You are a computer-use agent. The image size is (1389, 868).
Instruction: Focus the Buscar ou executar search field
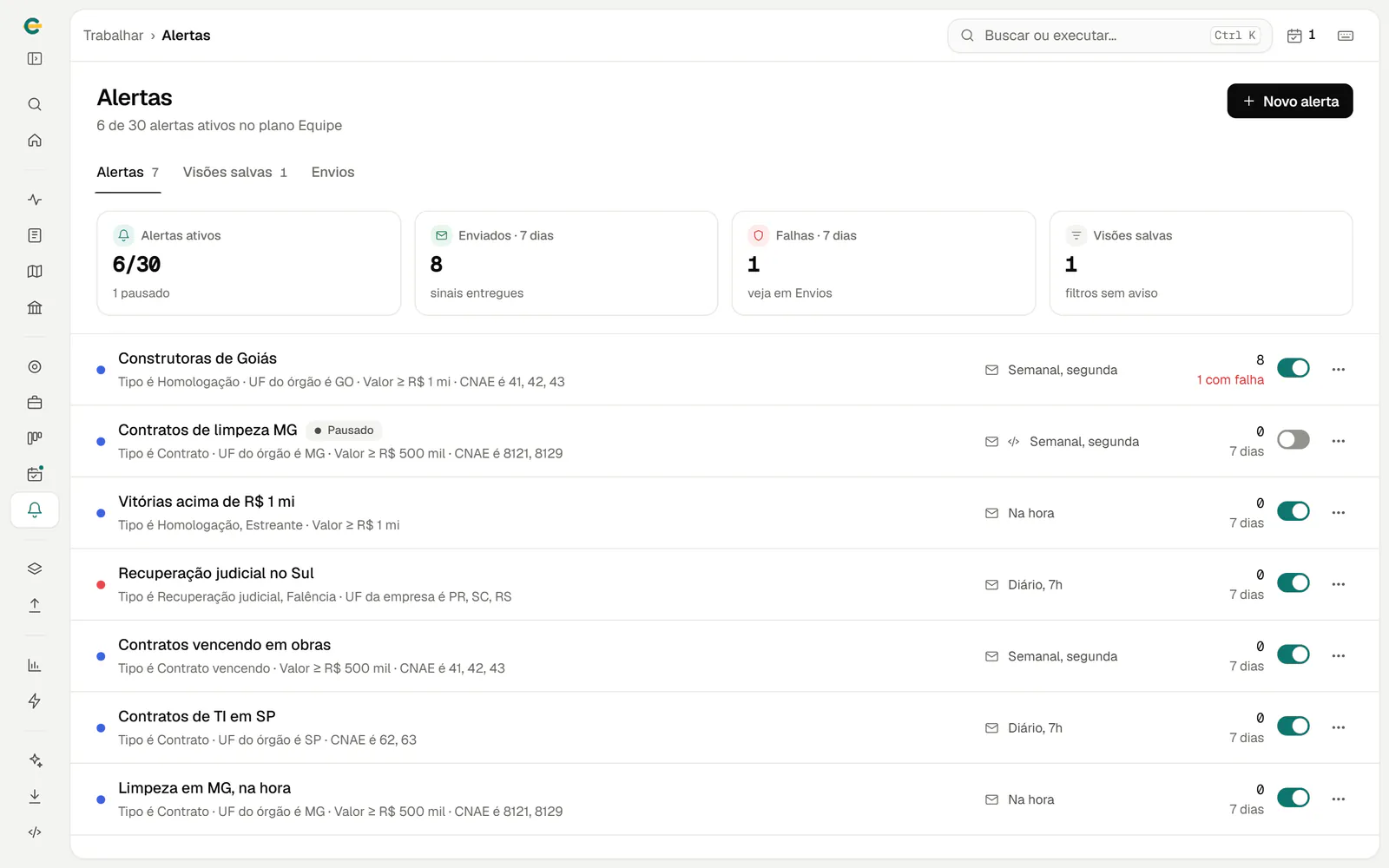(1109, 36)
